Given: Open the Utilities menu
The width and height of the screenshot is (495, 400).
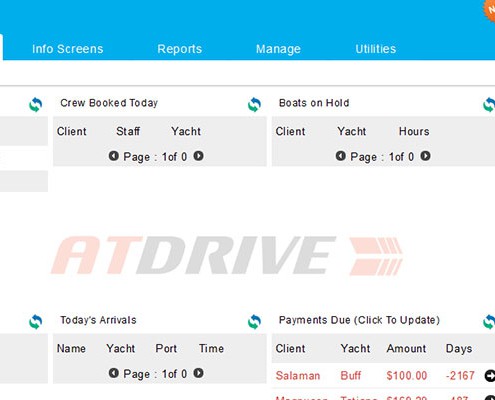Looking at the screenshot, I should point(376,49).
